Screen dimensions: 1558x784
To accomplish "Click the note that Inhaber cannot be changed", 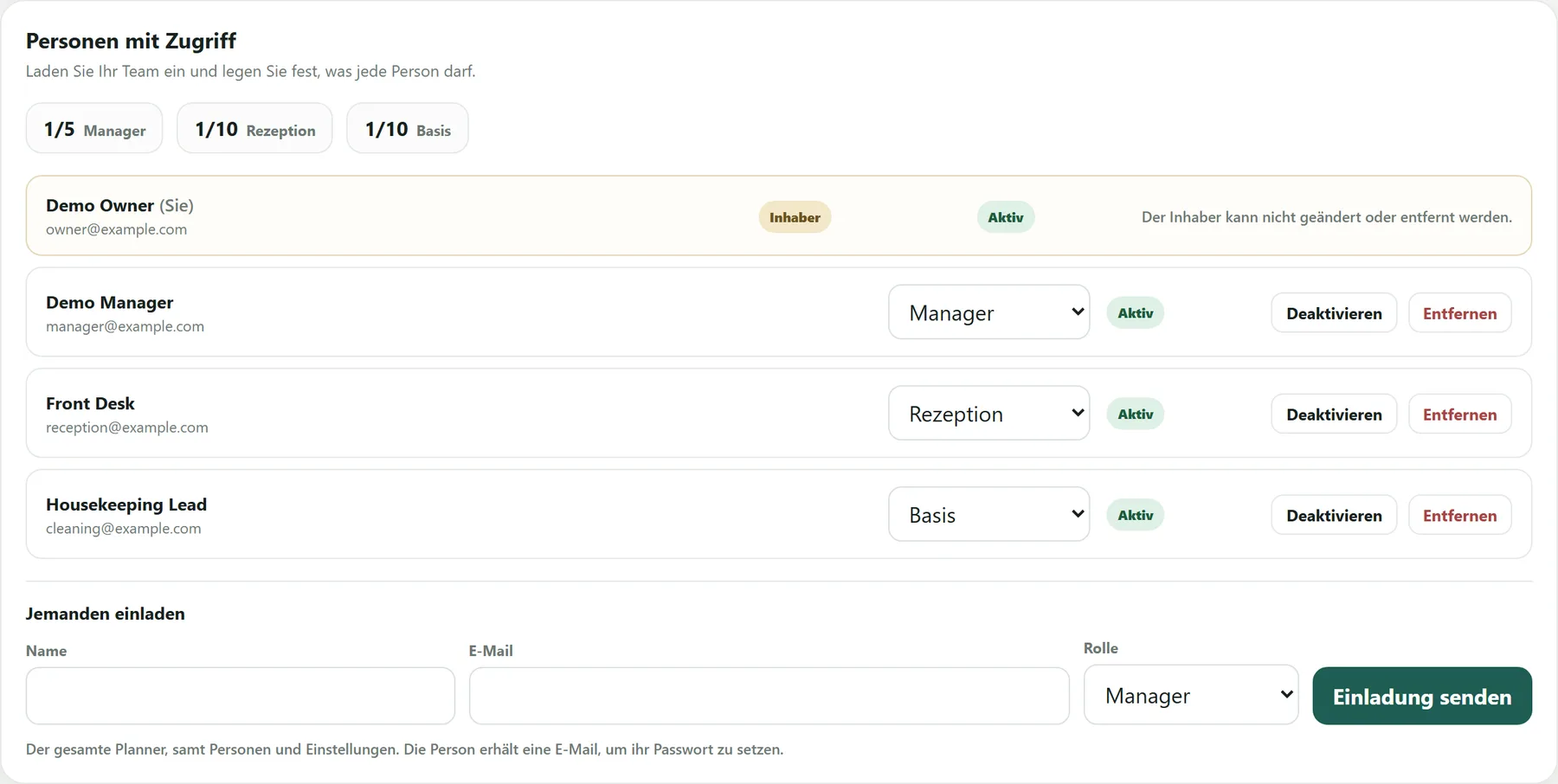I will [x=1327, y=217].
